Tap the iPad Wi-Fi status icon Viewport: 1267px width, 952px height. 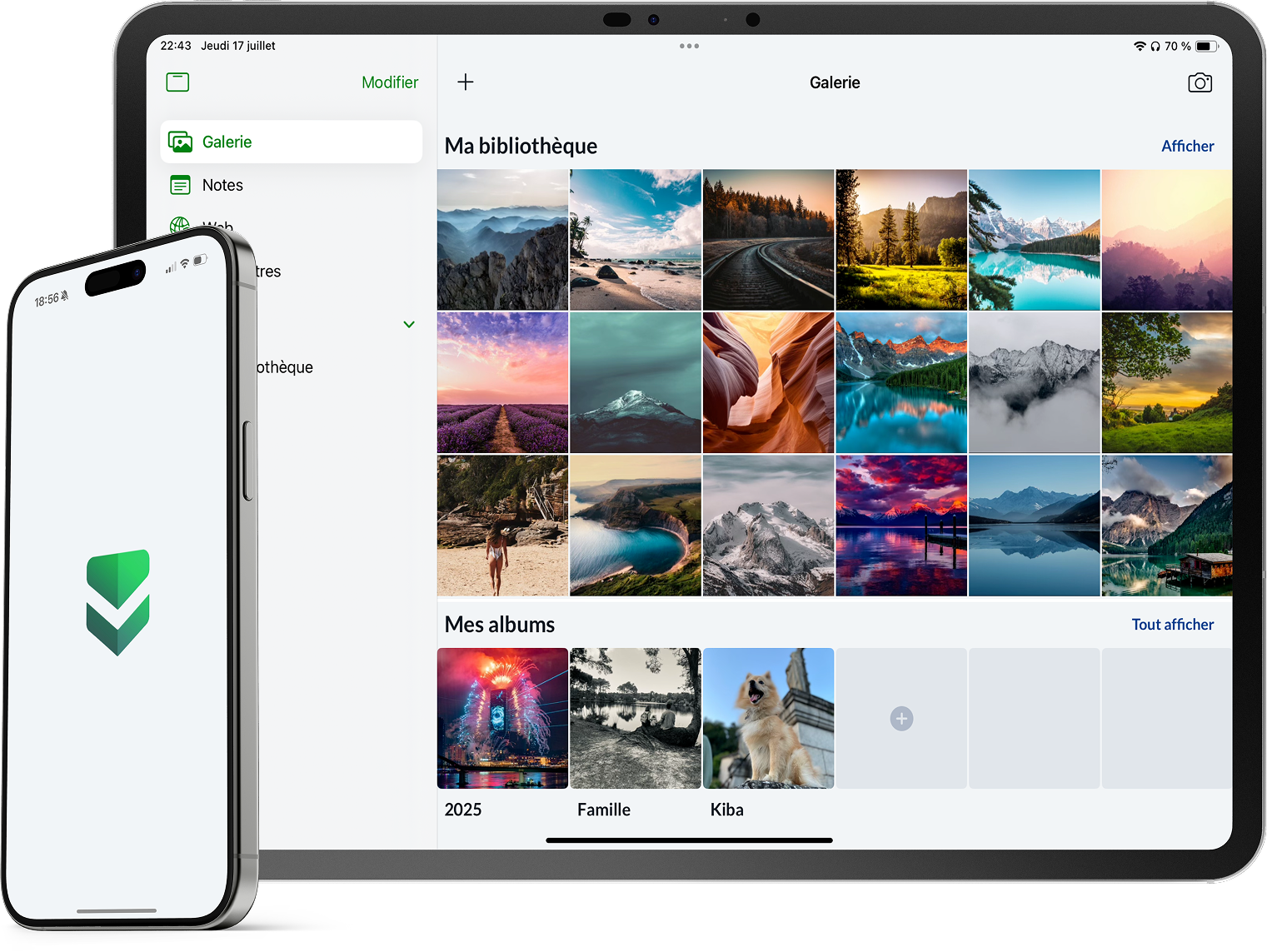1140,46
